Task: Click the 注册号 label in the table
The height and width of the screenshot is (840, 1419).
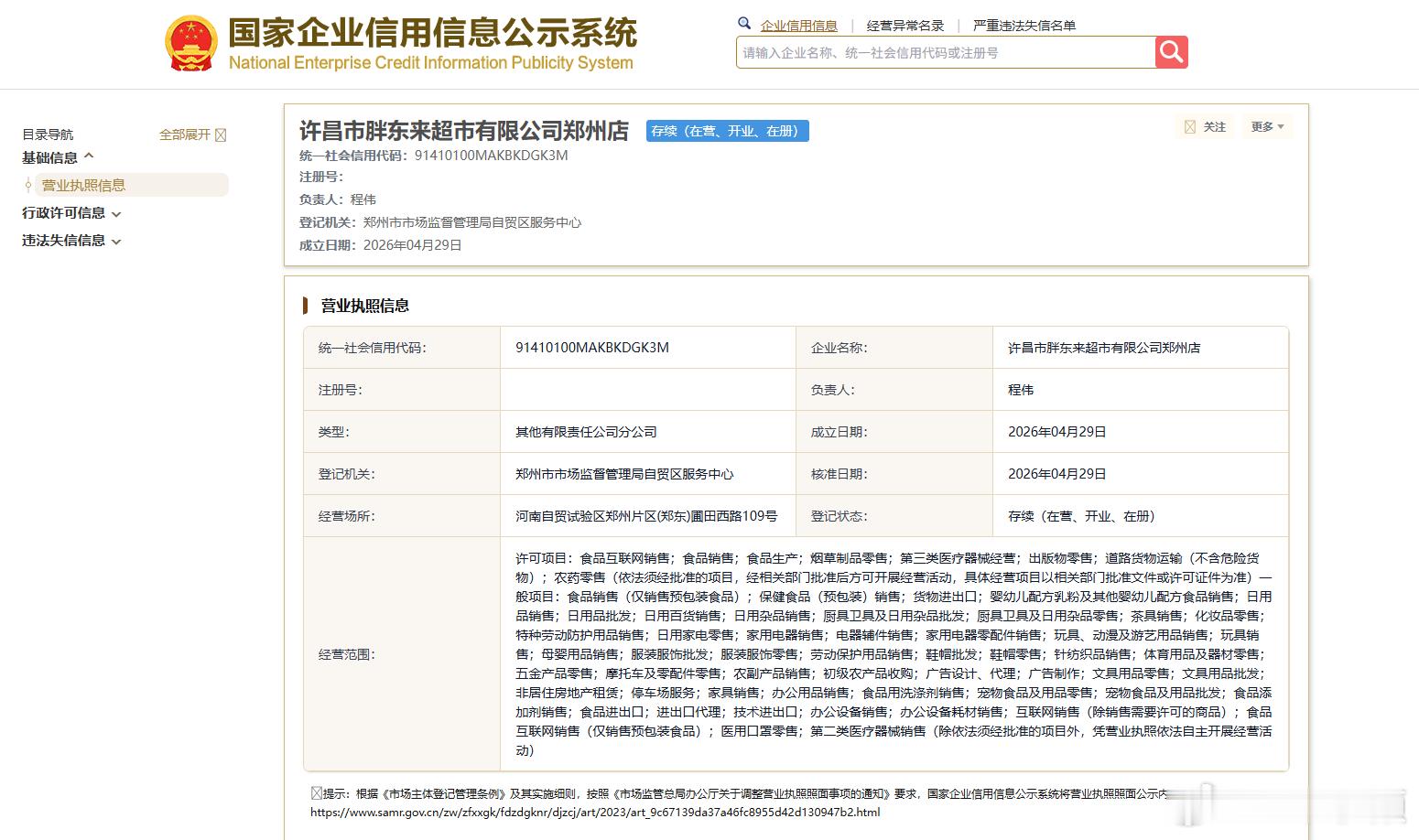Action: click(341, 390)
